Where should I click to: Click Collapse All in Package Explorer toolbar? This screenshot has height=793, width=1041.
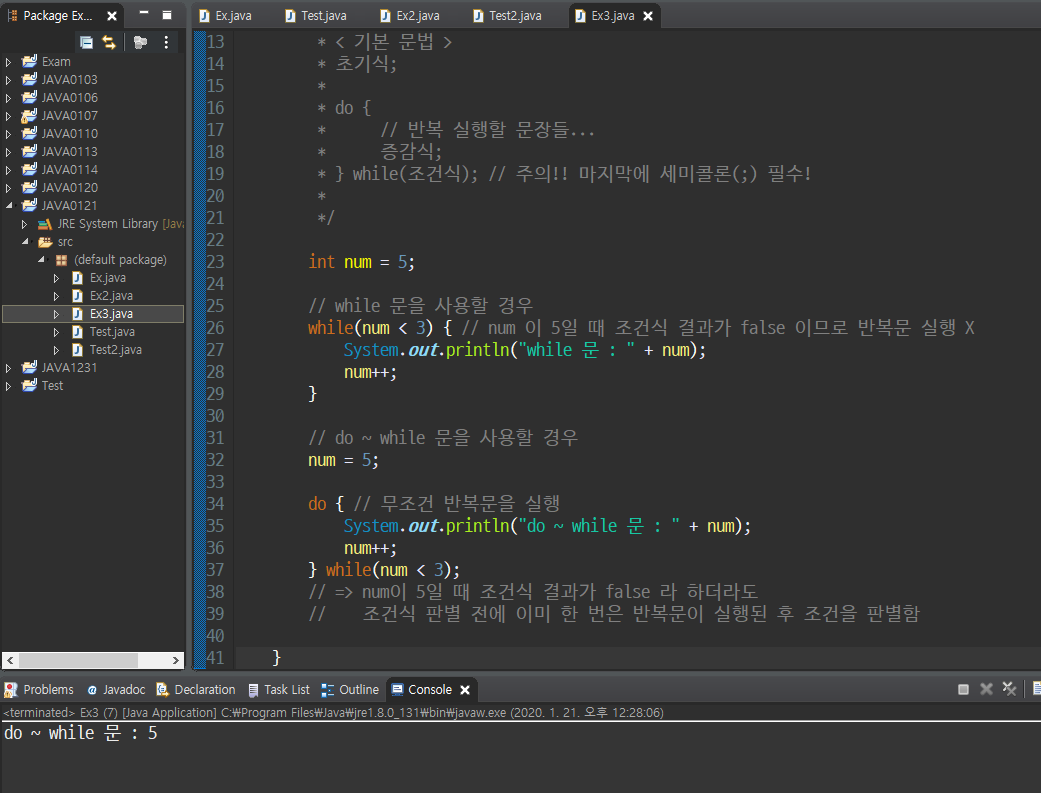[x=87, y=42]
